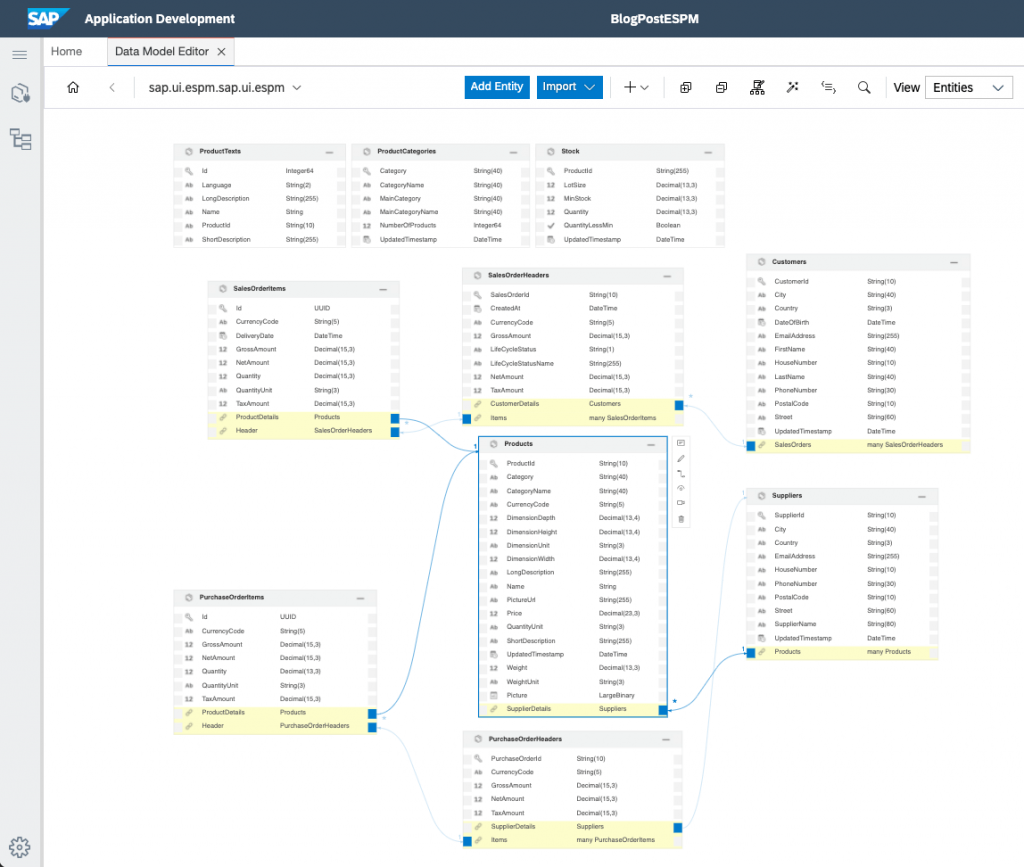Select NumberOfProducts row in ProductCategories
The height and width of the screenshot is (867, 1024).
coord(440,225)
